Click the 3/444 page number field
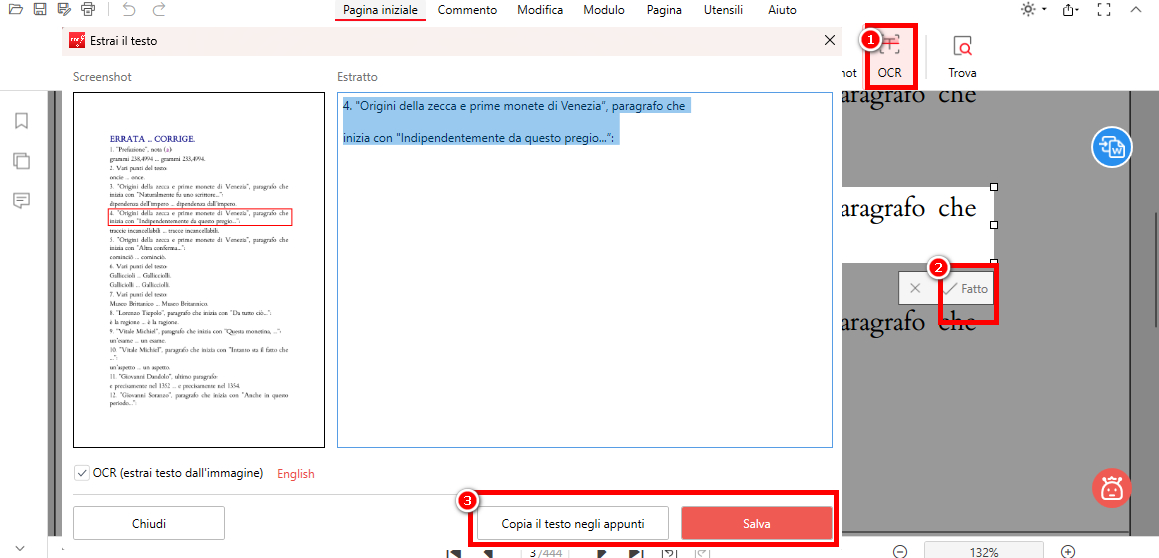This screenshot has height=558, width=1159. 543,552
